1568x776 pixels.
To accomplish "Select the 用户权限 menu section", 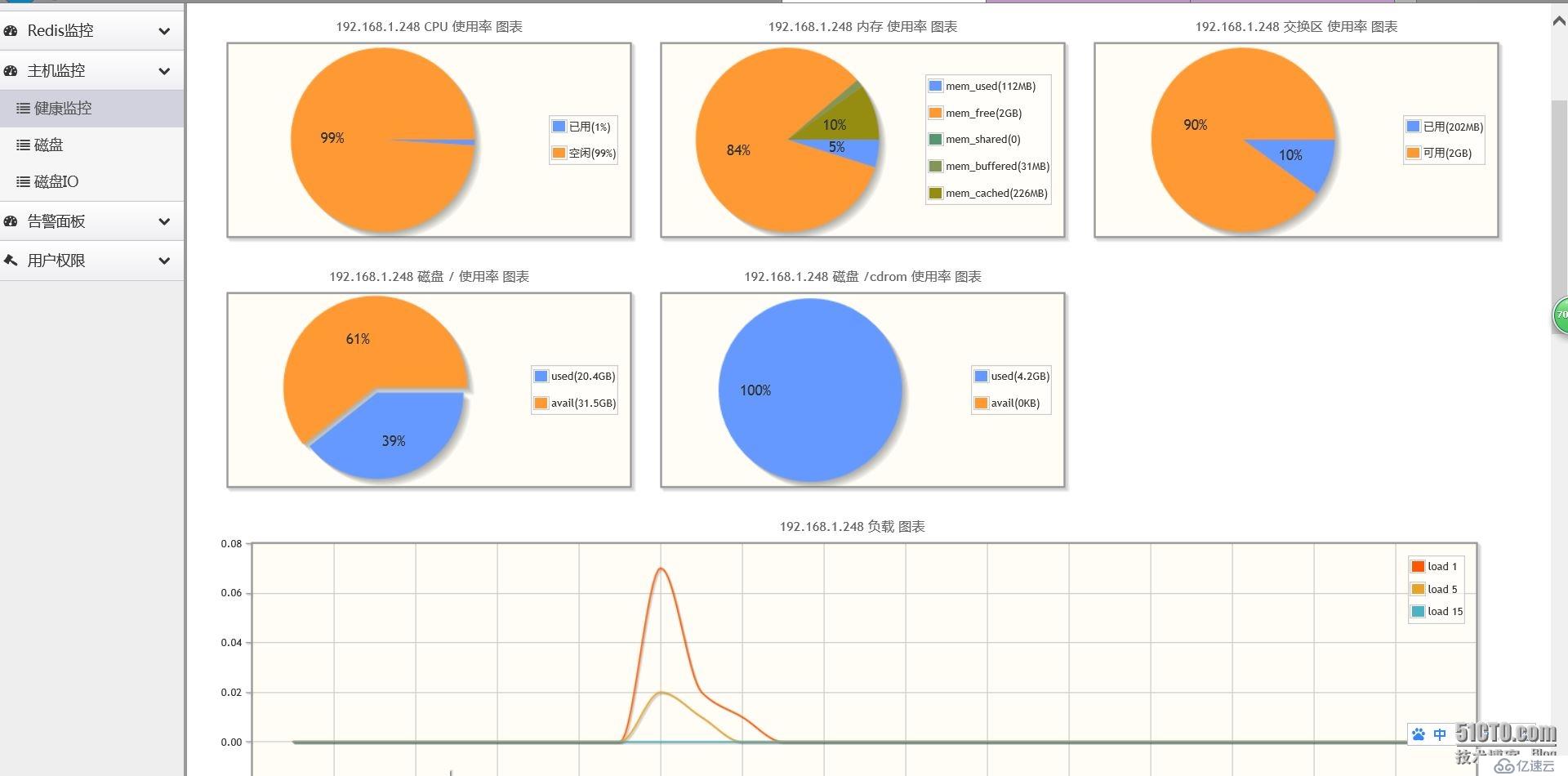I will pos(92,261).
